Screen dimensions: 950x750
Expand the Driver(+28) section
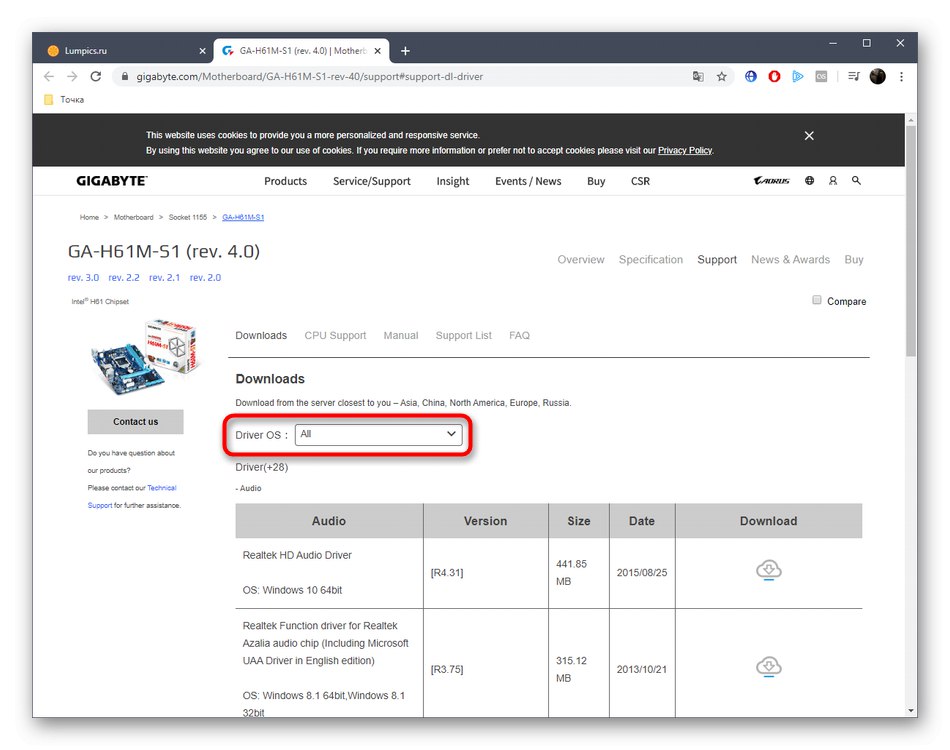coord(262,467)
